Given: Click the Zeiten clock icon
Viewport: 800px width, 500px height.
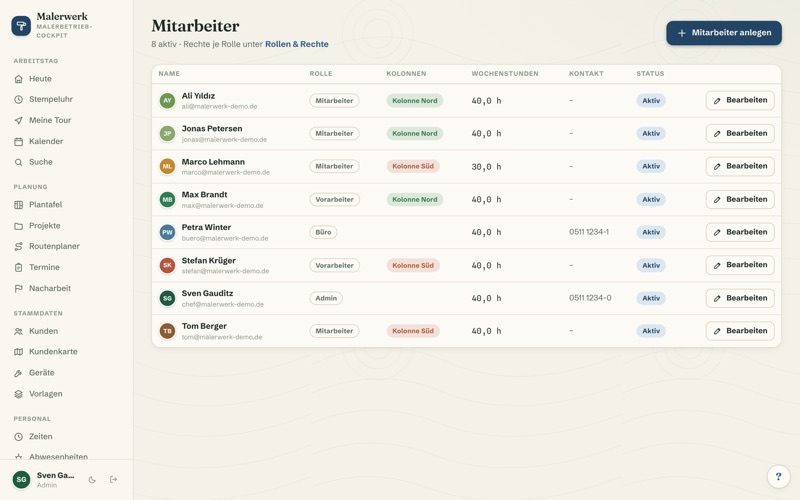Looking at the screenshot, I should pyautogui.click(x=18, y=437).
